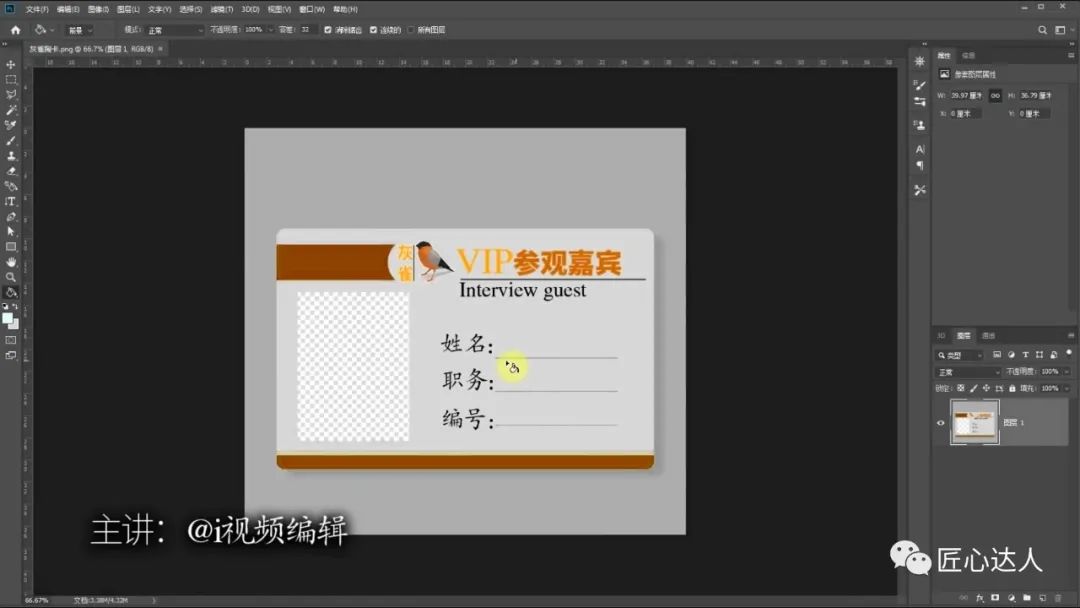1080x608 pixels.
Task: Toggle lock all padlock icon
Action: coord(1012,388)
